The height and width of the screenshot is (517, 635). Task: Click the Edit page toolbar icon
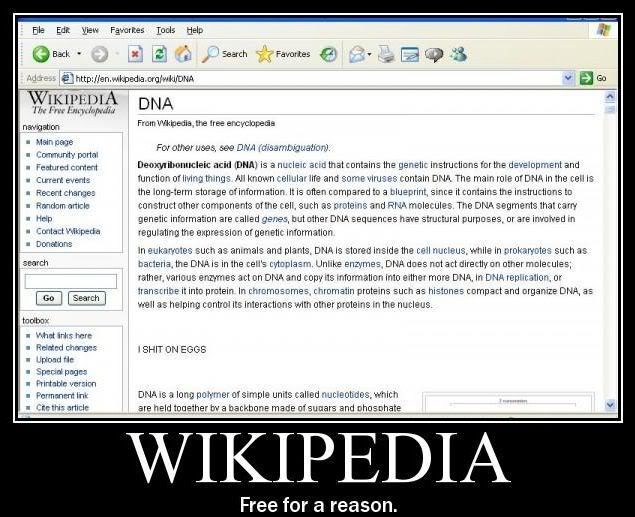point(410,55)
